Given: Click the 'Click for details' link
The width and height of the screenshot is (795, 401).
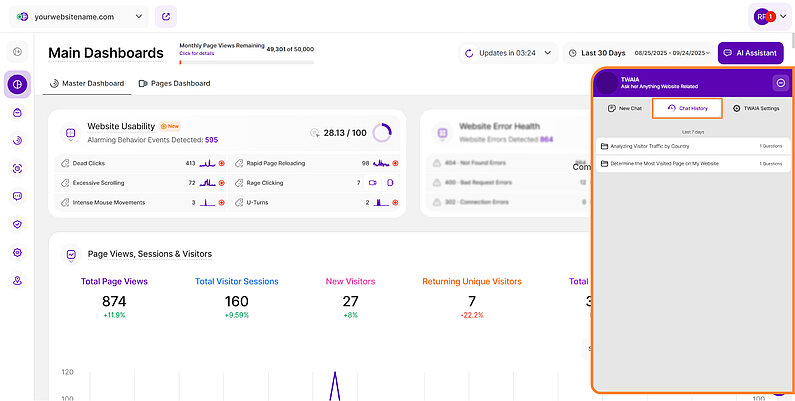Looking at the screenshot, I should tap(196, 53).
